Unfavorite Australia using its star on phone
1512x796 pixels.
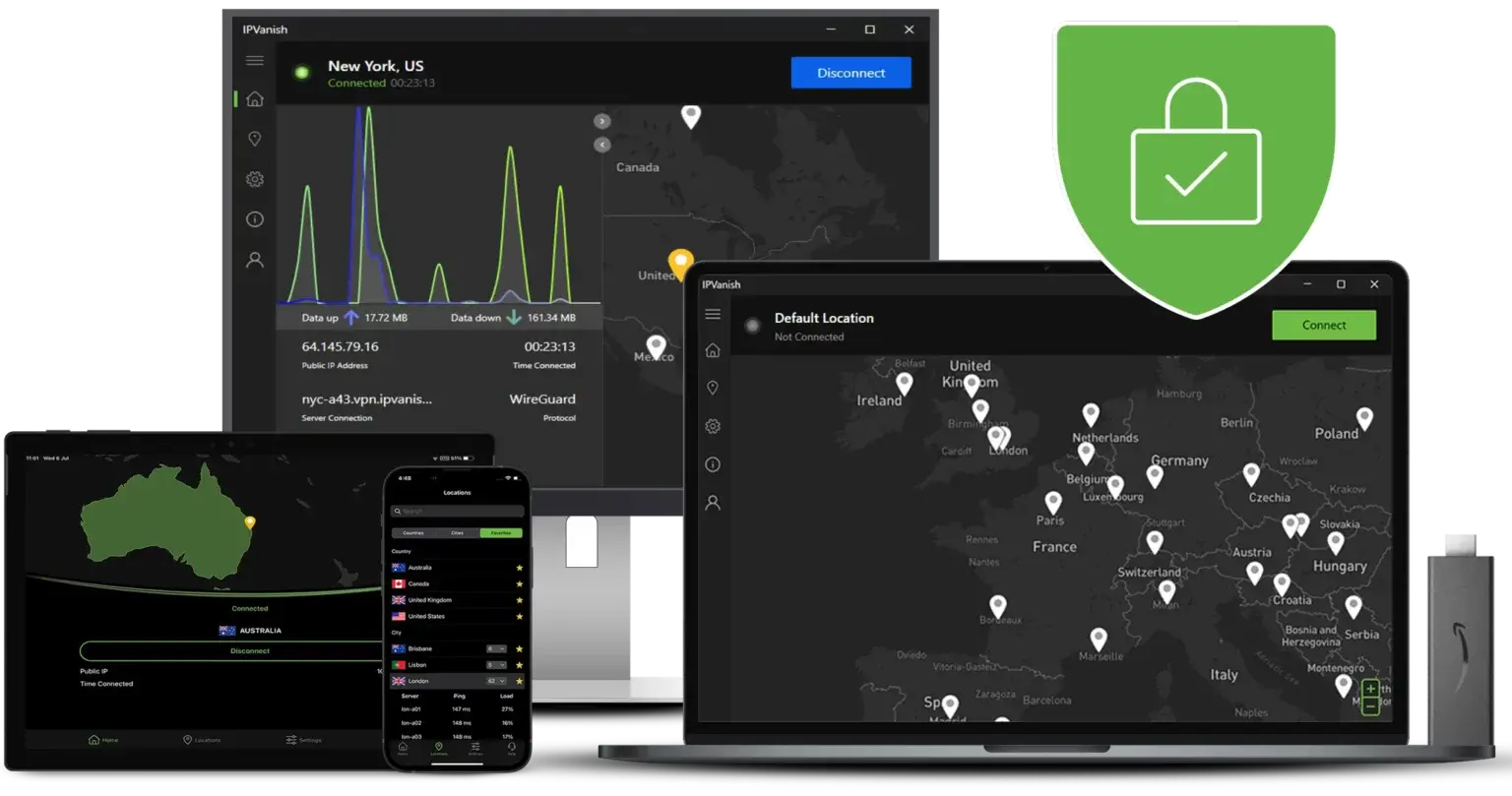coord(519,568)
